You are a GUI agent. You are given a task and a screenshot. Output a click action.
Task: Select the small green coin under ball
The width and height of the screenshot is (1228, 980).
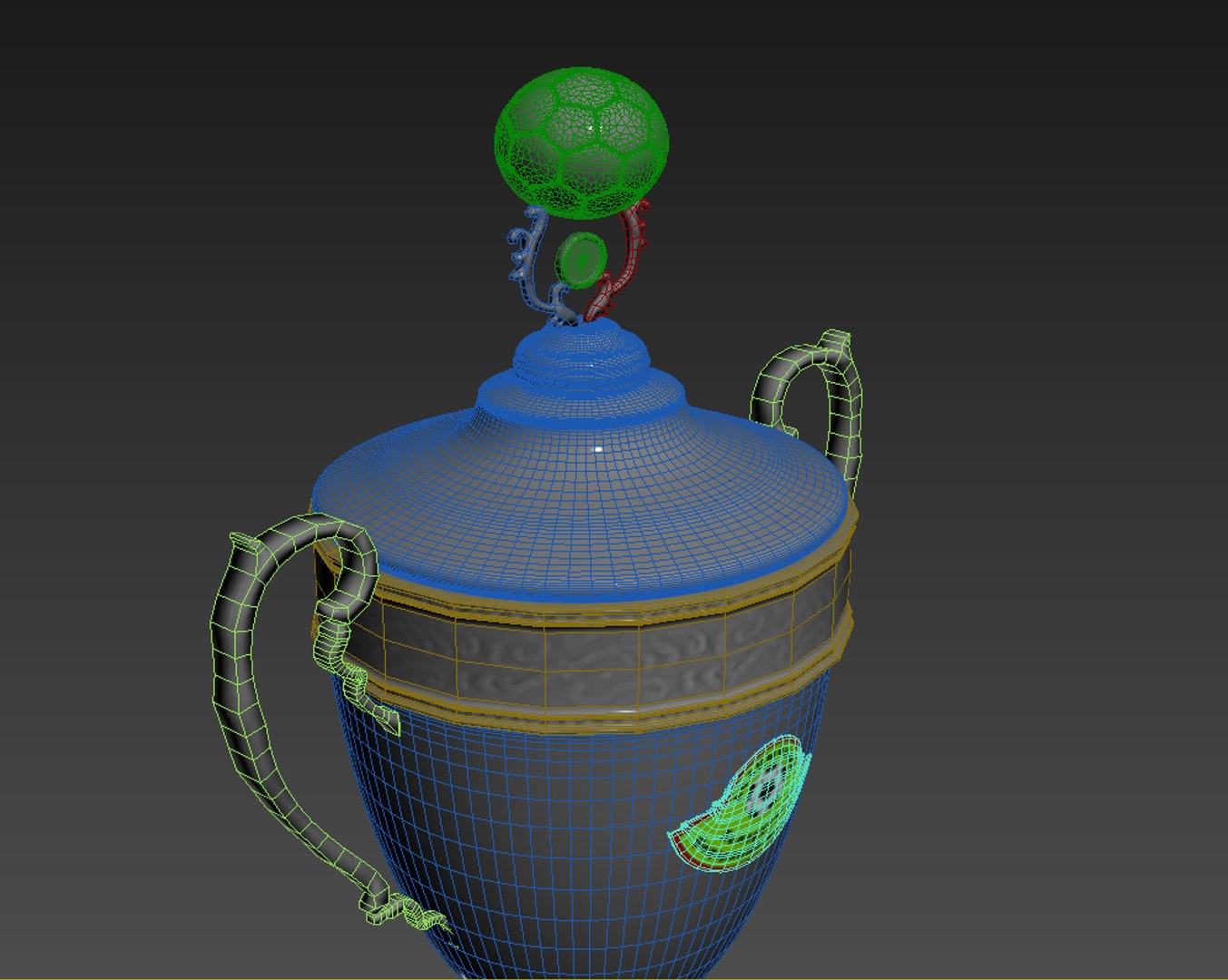click(580, 259)
